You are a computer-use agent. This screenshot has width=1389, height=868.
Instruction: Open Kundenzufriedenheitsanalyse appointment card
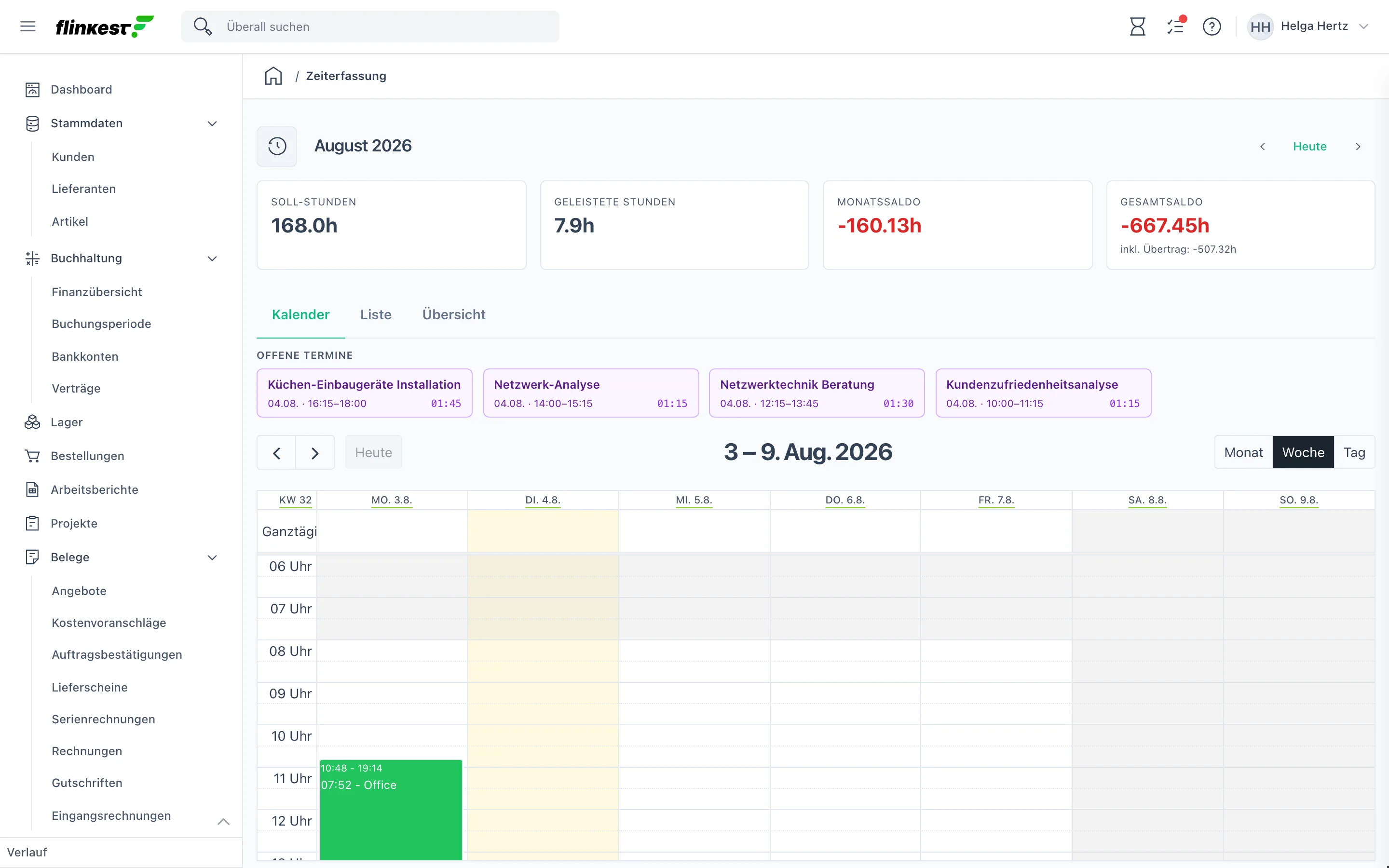[x=1043, y=393]
